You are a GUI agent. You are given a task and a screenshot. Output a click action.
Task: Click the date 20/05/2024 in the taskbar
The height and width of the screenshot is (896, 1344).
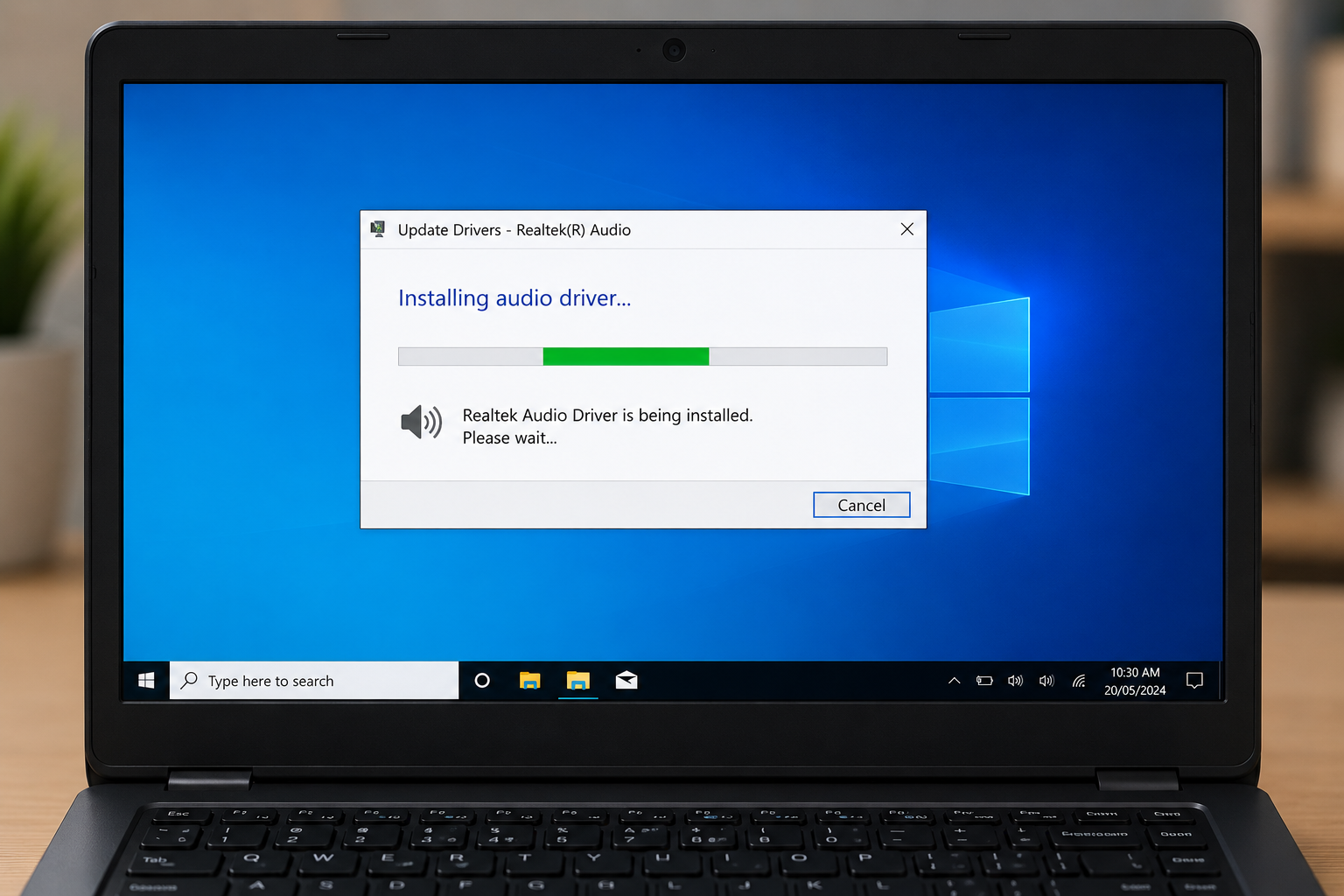click(x=1135, y=690)
